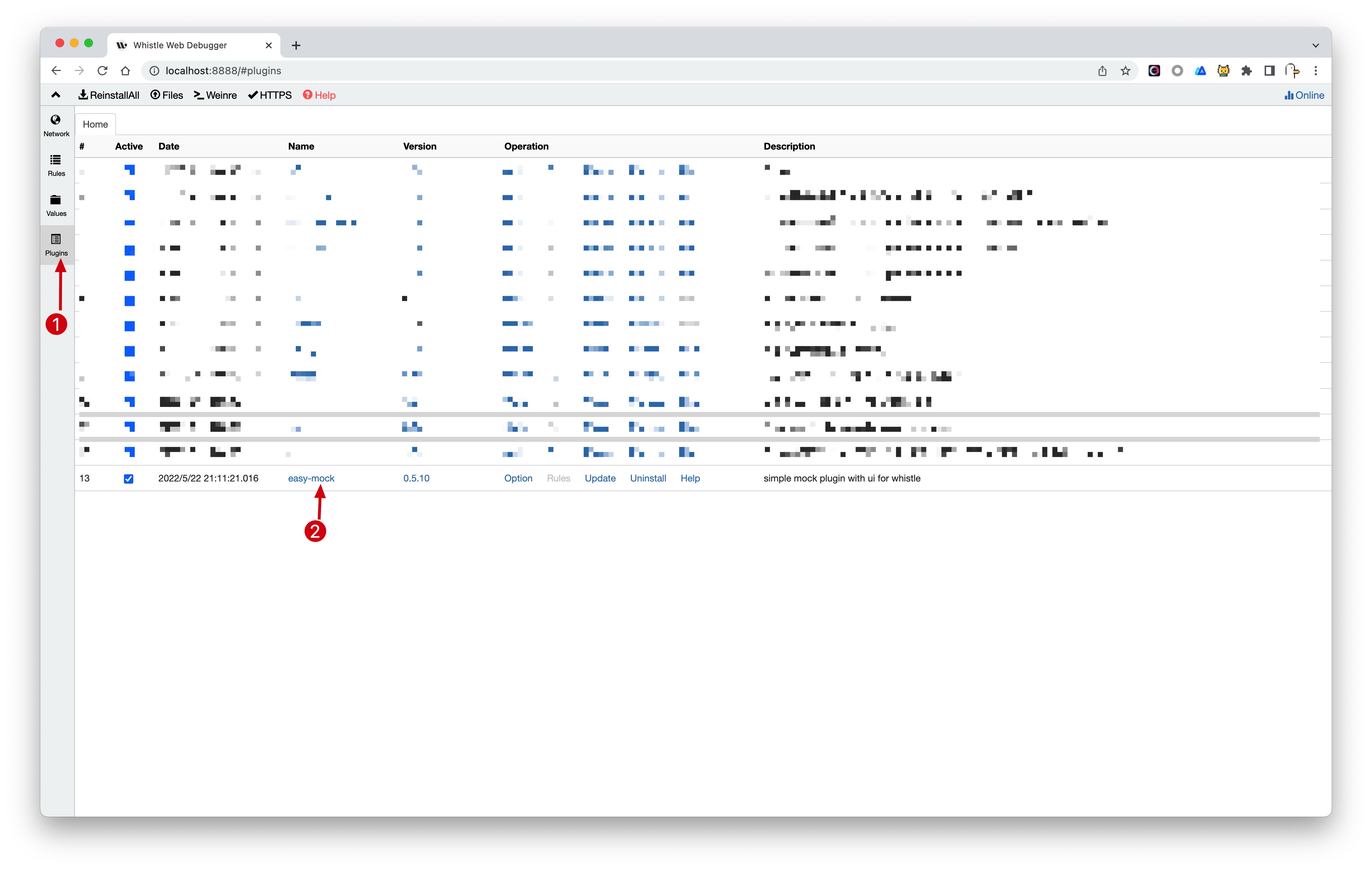Collapse the top menu with up chevron
Screen dimensions: 1372x870
pos(56,95)
